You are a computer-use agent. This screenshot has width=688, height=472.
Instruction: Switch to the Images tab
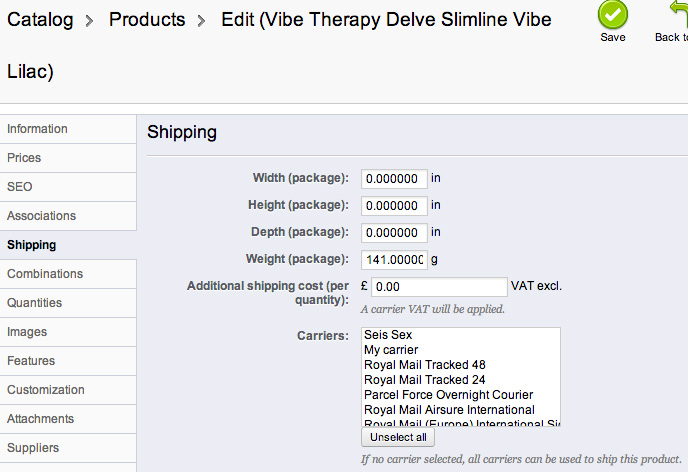(27, 332)
